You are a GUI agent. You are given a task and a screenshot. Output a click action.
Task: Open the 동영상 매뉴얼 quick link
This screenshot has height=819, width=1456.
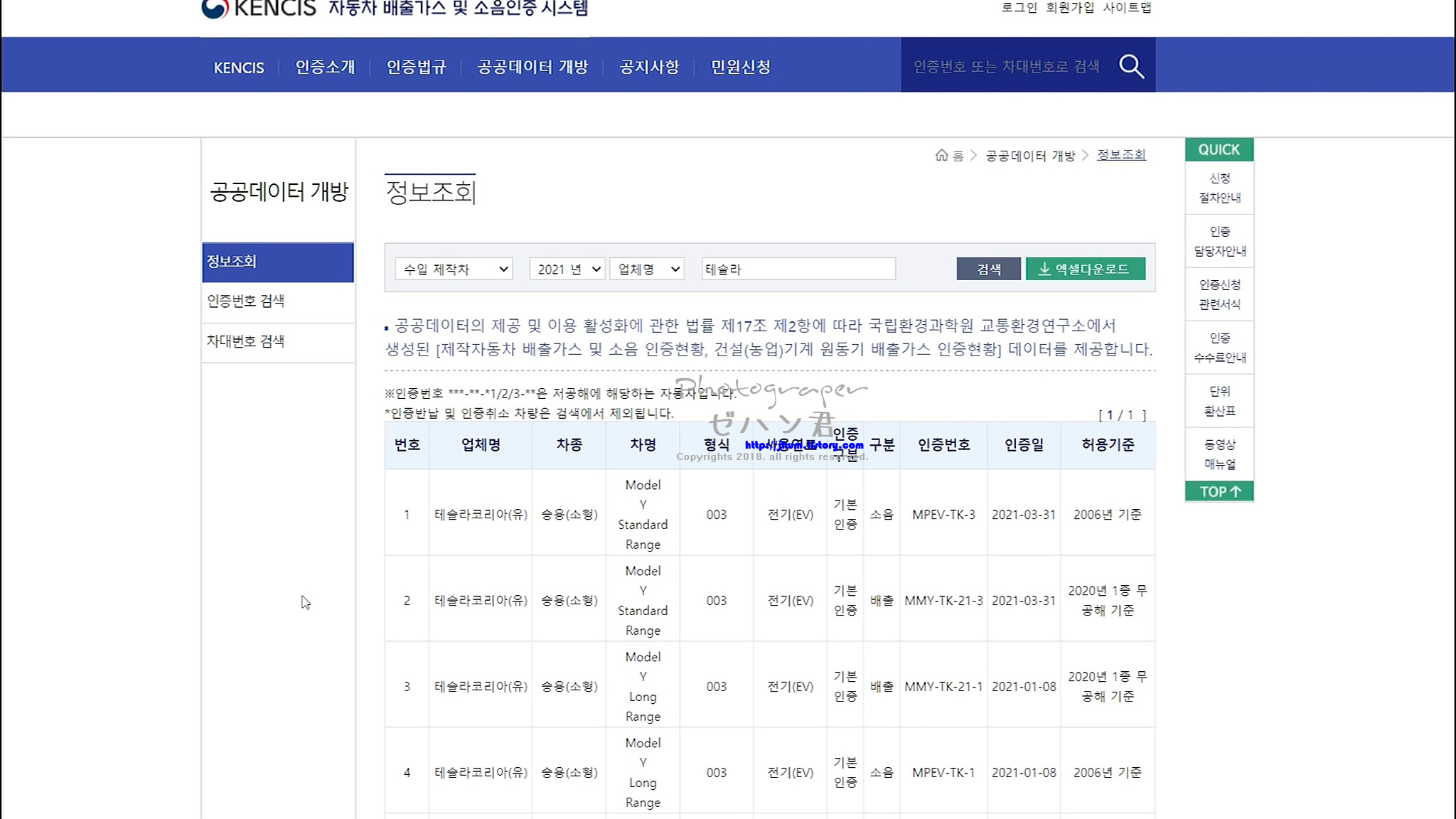tap(1219, 454)
